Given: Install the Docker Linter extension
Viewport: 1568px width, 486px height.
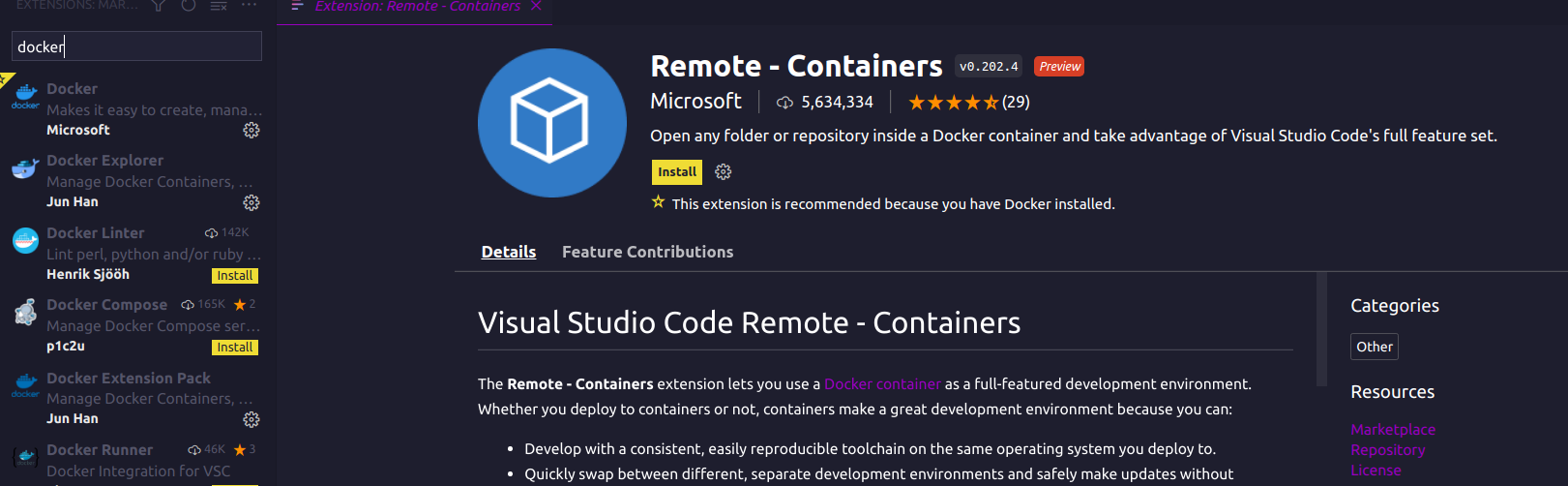Looking at the screenshot, I should point(235,276).
